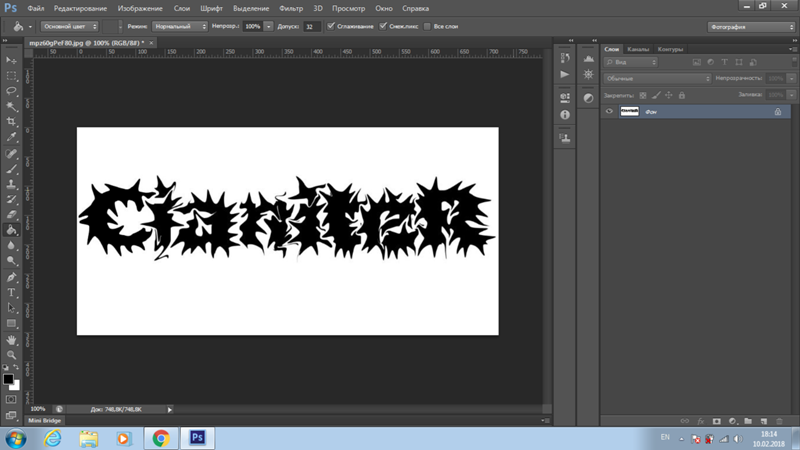Select the Hand tool
This screenshot has width=800, height=450.
point(11,340)
